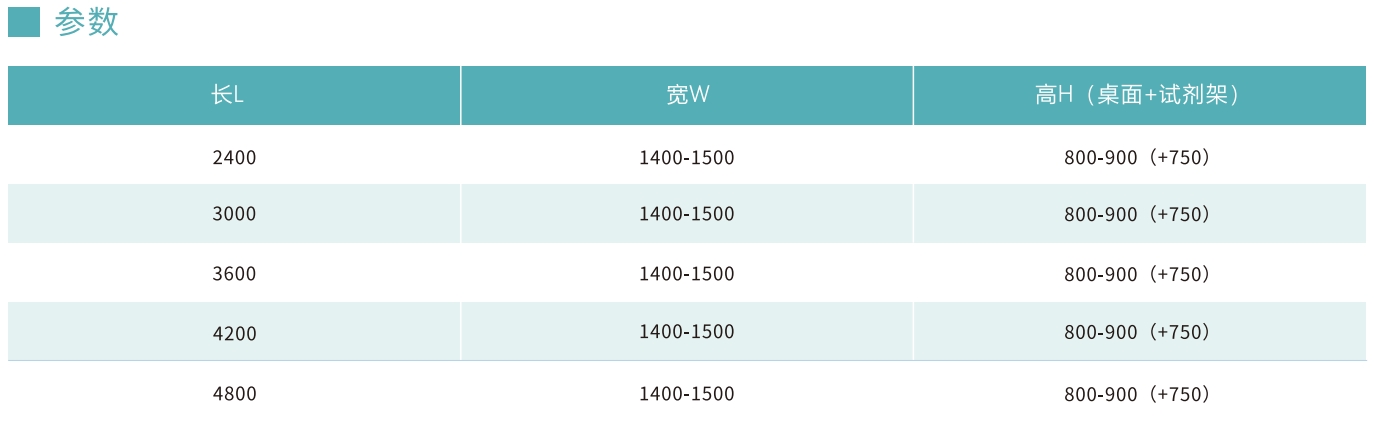Click the teal square beside 参数 heading

[x=24, y=22]
